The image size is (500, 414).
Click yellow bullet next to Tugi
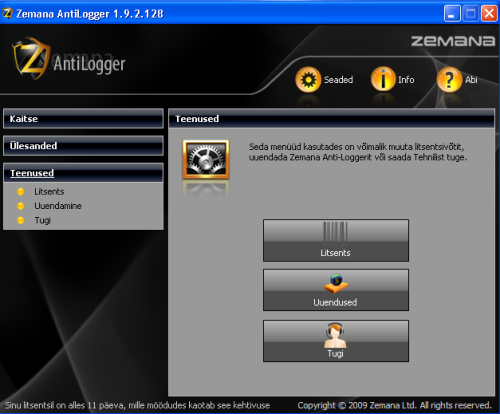tap(21, 220)
